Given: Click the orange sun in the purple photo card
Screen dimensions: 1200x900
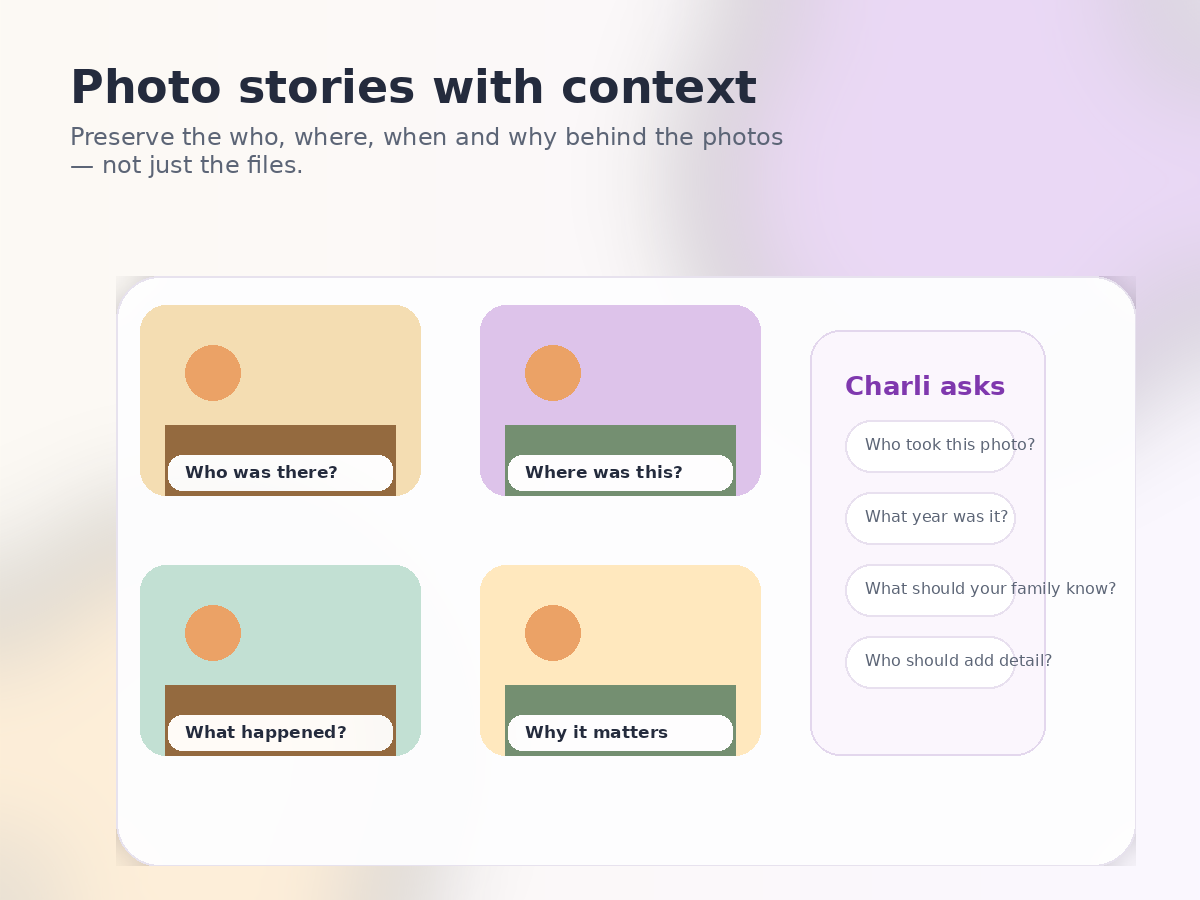Looking at the screenshot, I should coord(553,373).
